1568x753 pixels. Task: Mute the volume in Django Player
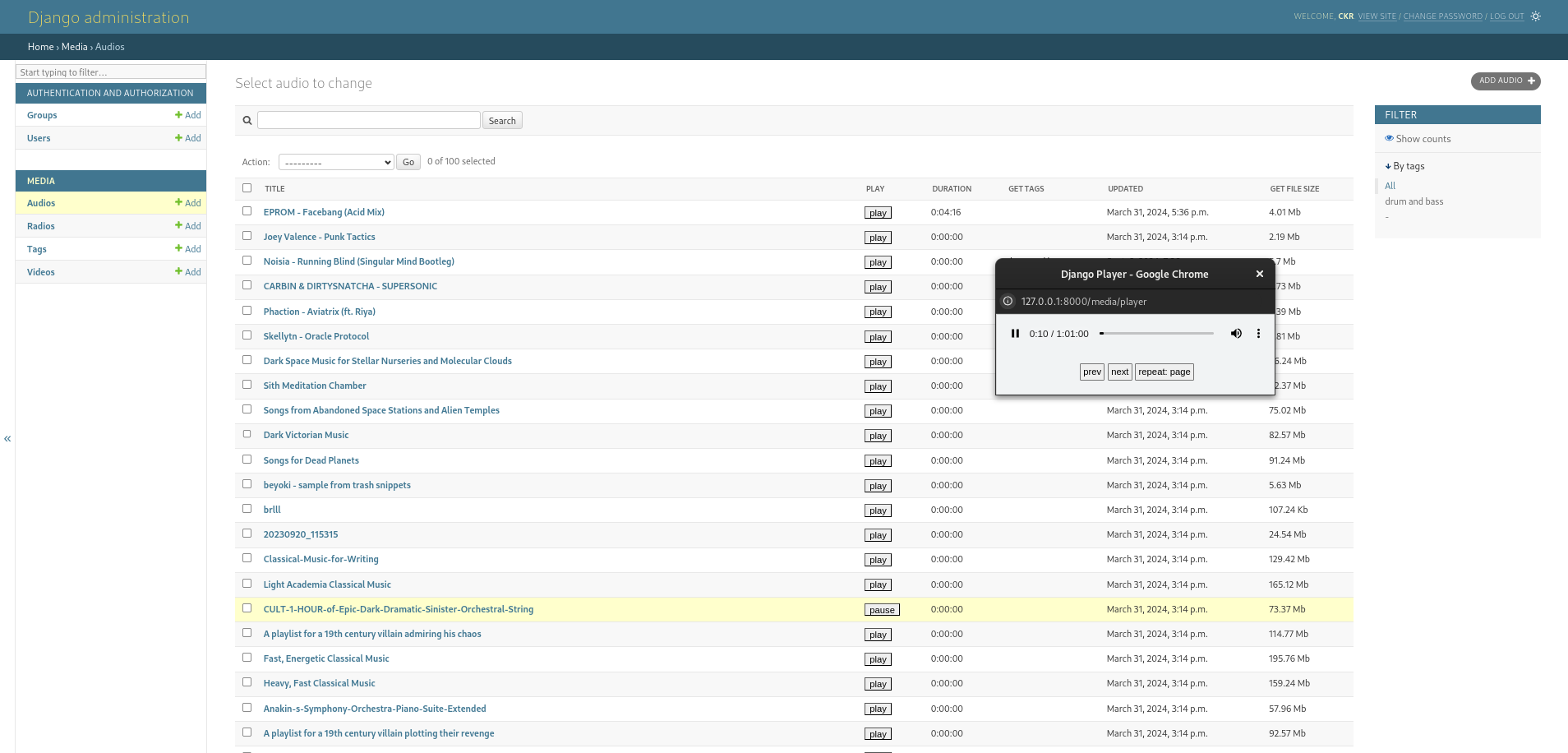(1235, 334)
